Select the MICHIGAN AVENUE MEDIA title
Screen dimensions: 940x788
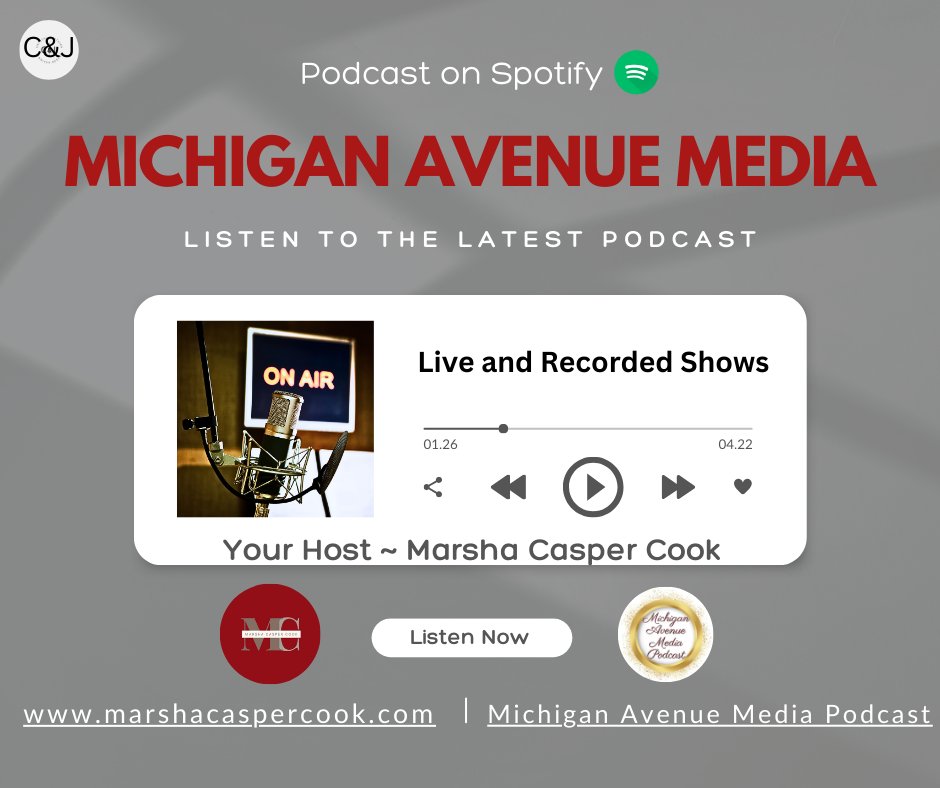tap(470, 160)
